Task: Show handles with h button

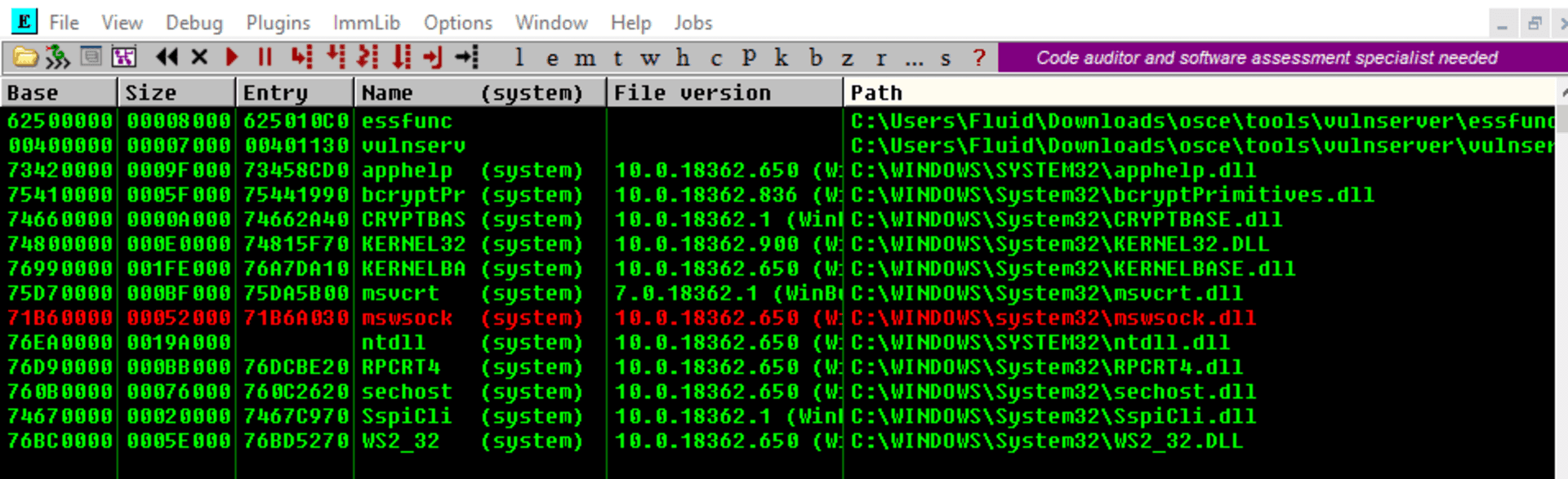Action: tap(683, 58)
